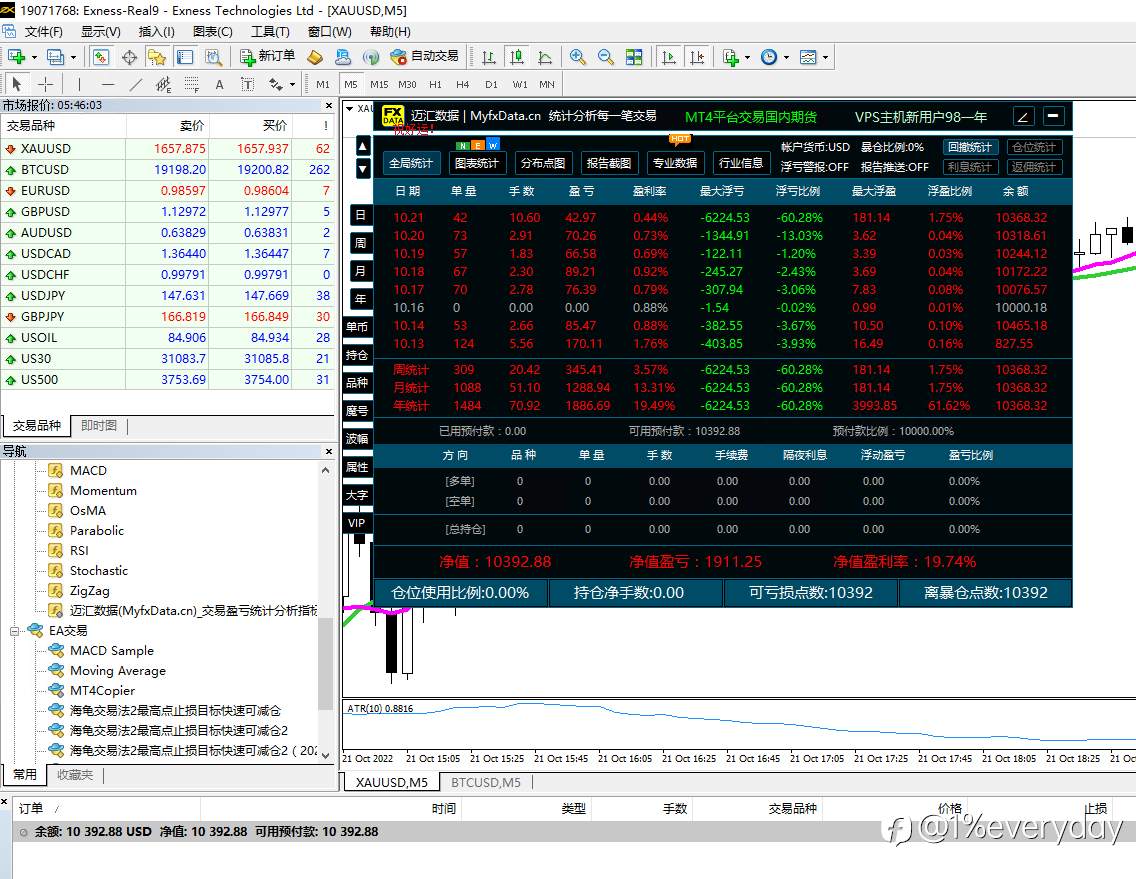Click the 全局统计 button
The image size is (1136, 879).
411,163
